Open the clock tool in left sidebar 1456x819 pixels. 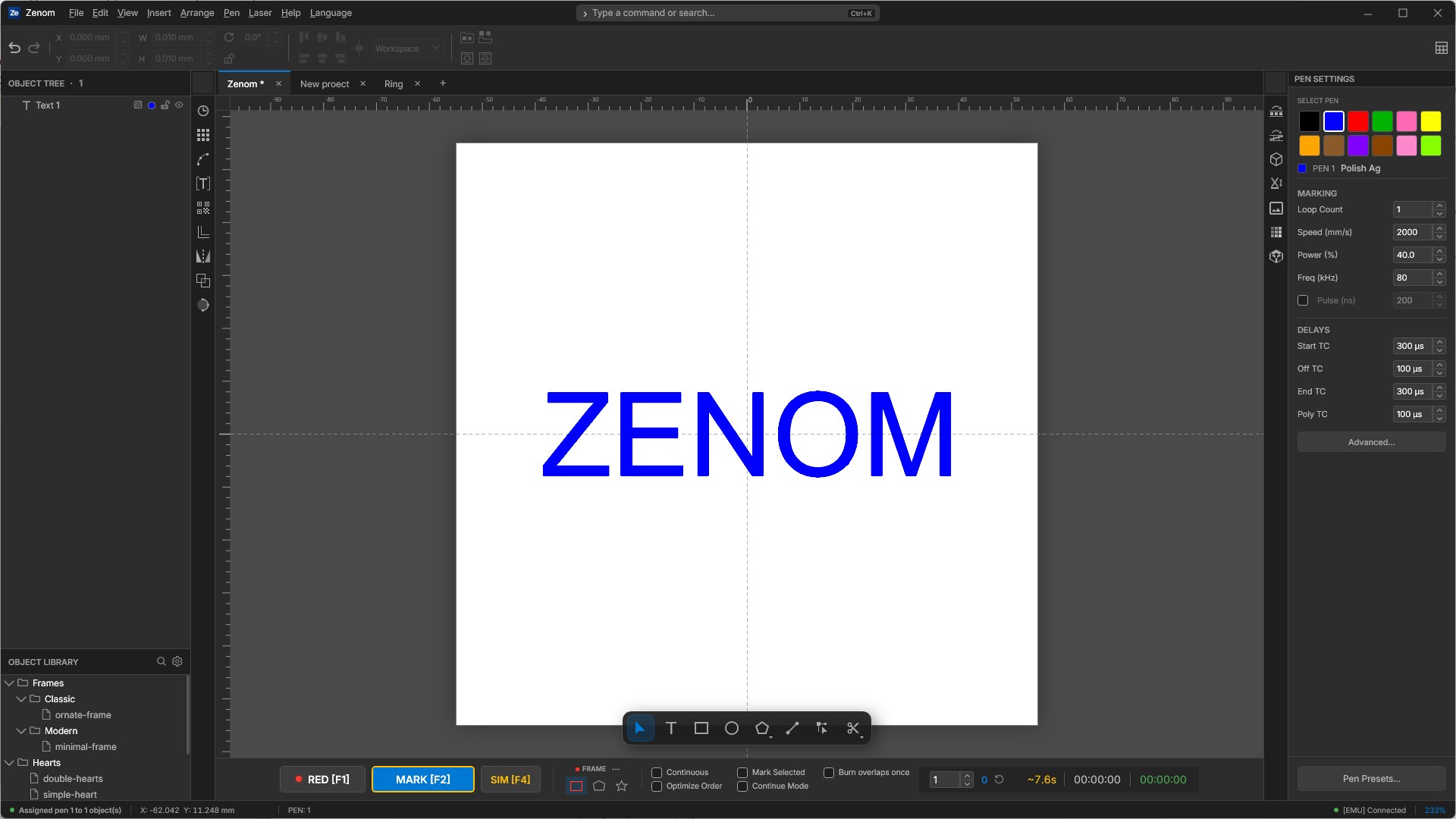[x=203, y=111]
